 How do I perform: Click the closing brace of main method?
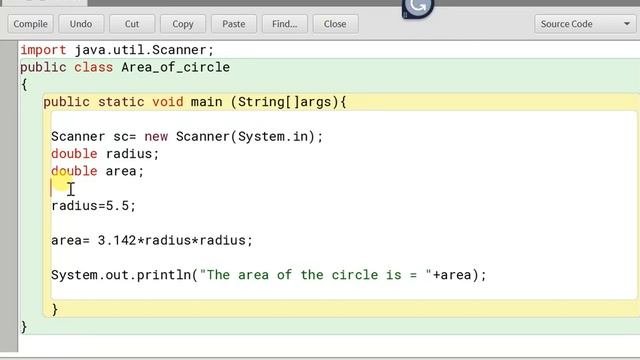55,310
